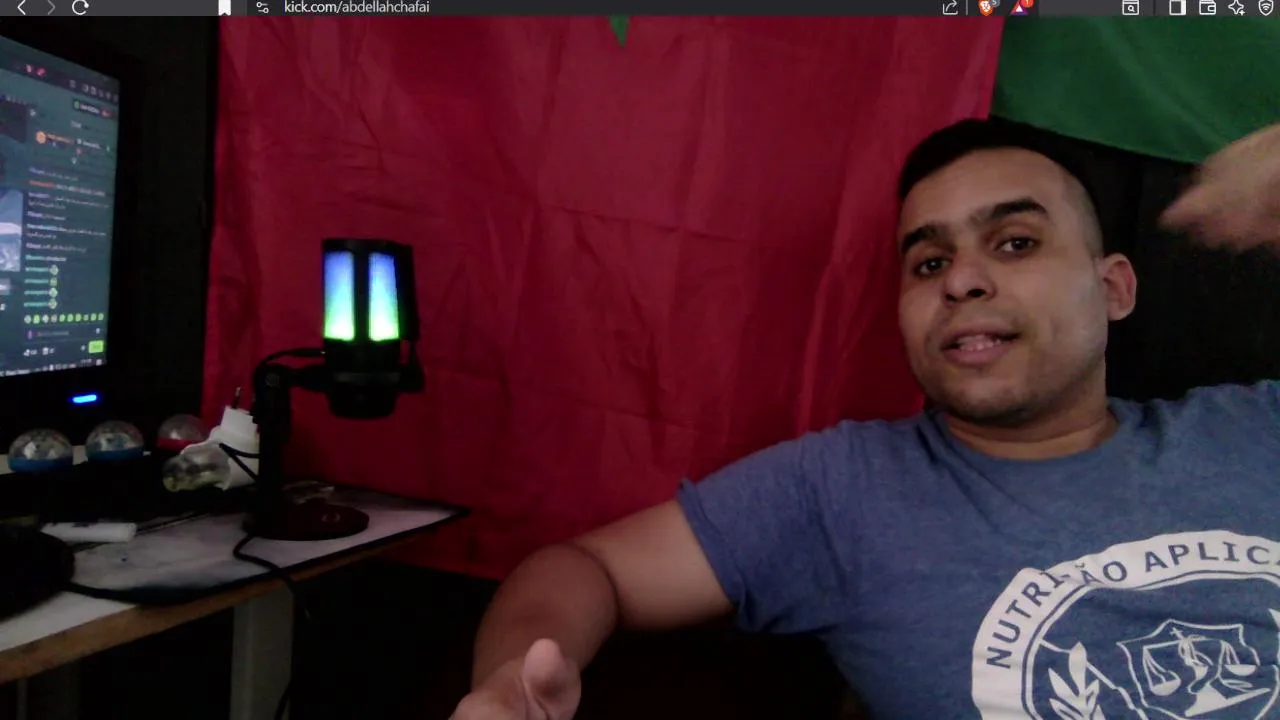The image size is (1280, 720).
Task: Open Brave VPN shield icon
Action: (1266, 7)
